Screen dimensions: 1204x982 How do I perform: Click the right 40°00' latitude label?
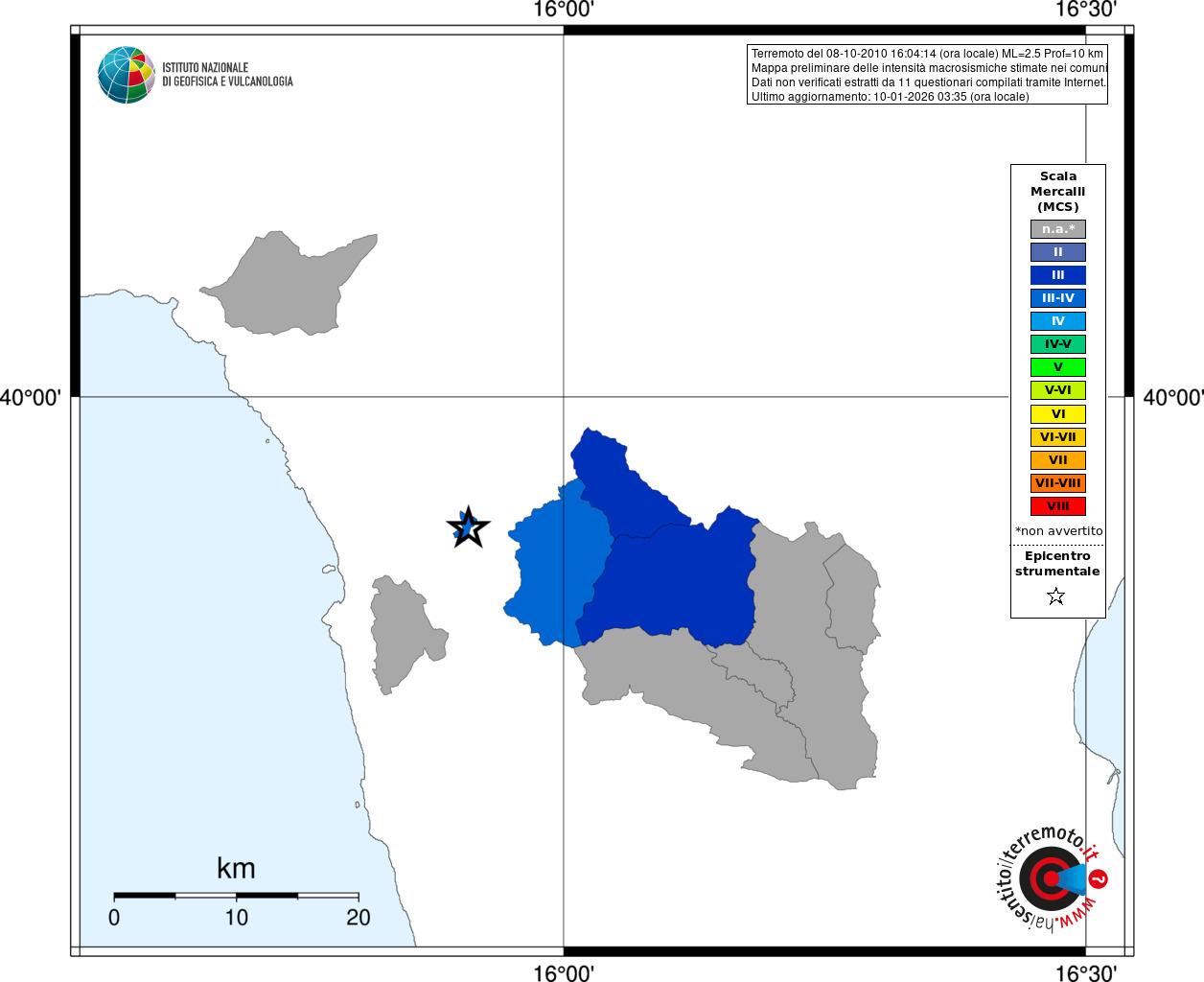(1172, 397)
